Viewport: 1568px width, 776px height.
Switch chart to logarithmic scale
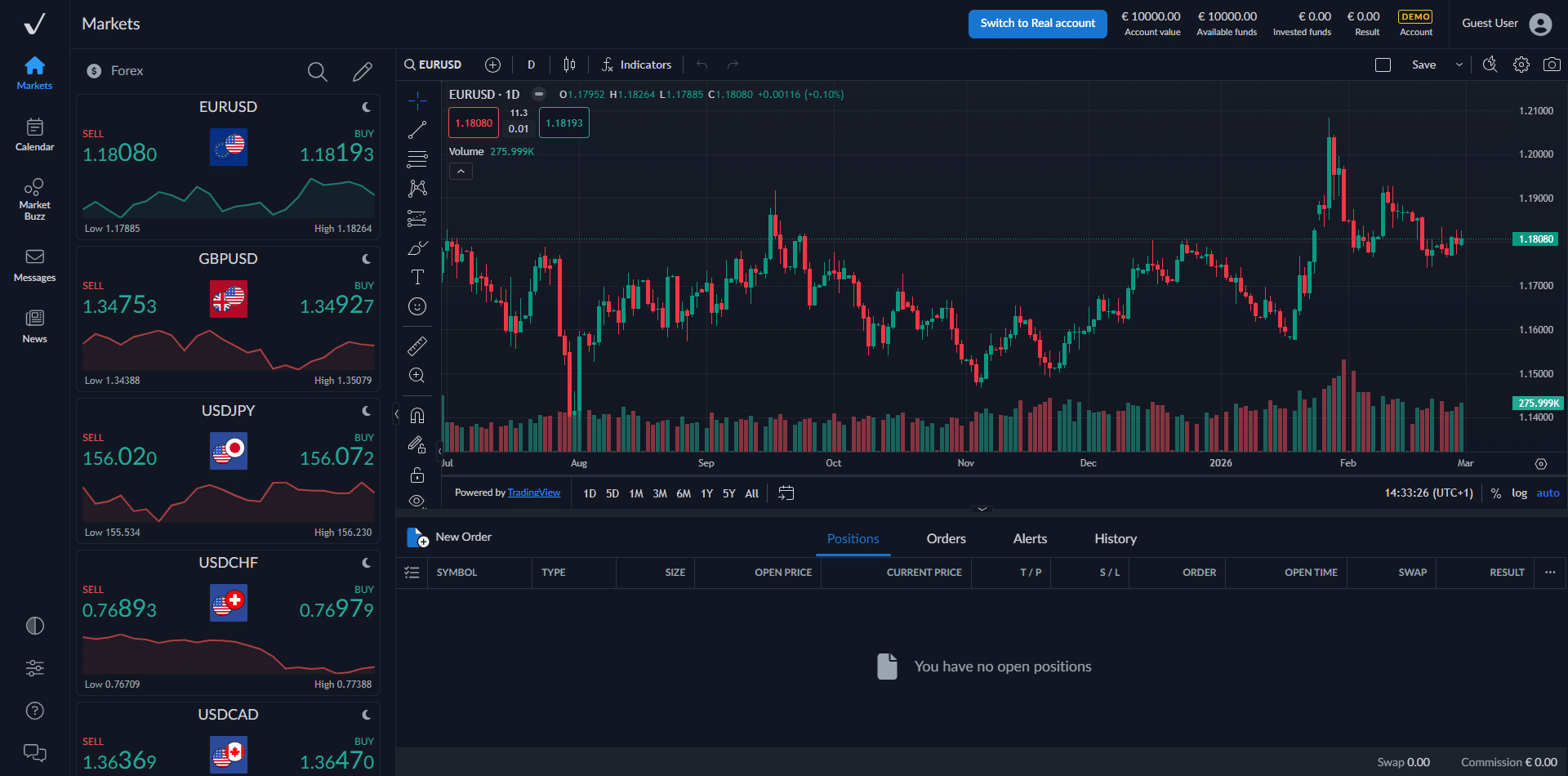pos(1519,493)
